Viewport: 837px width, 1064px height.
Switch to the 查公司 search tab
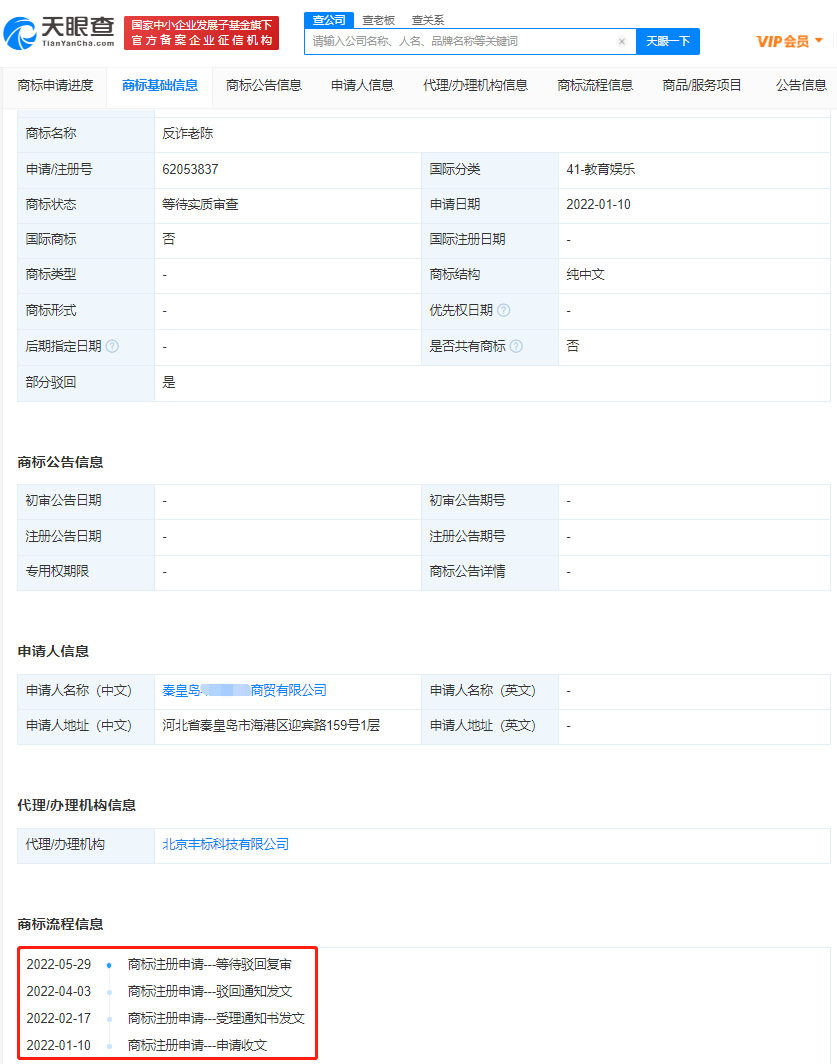click(329, 20)
